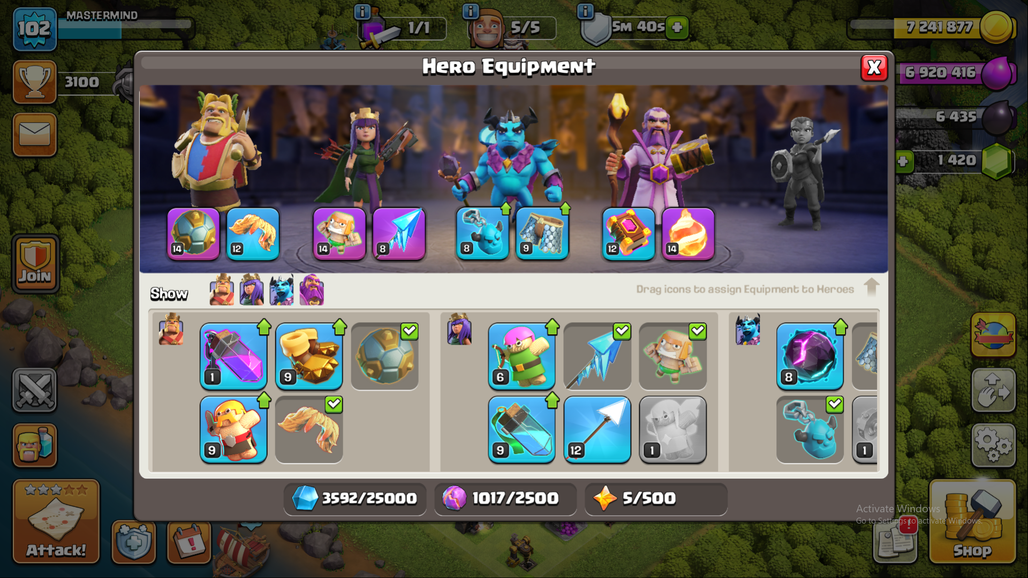Select the Barbarian King's equipped level 14 shield slot
Screen dimensions: 1028x578
tap(193, 234)
